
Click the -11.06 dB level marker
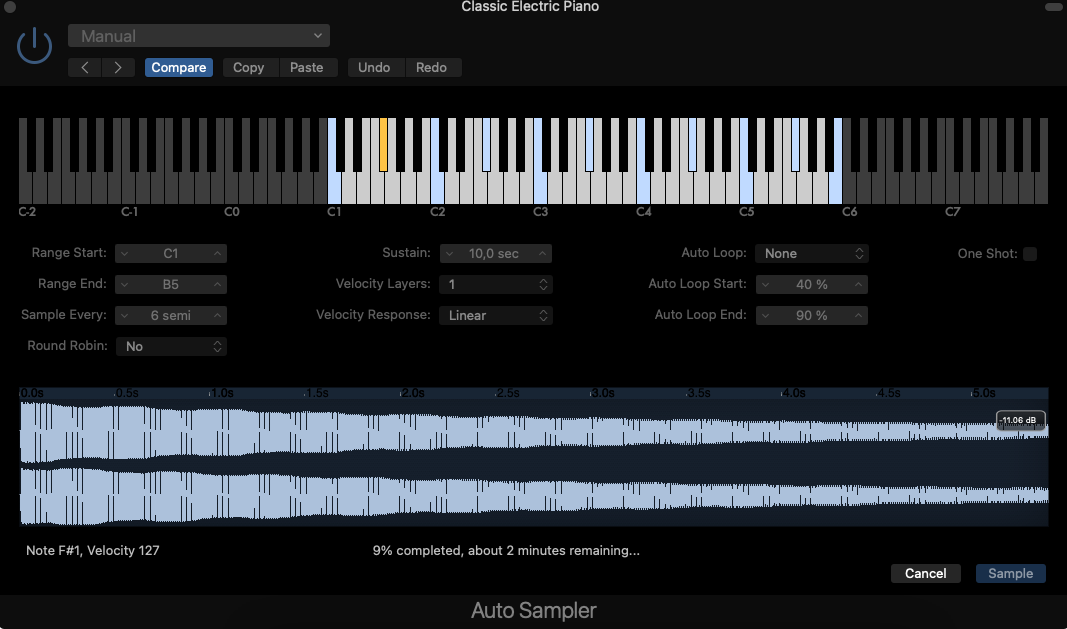(x=1019, y=420)
